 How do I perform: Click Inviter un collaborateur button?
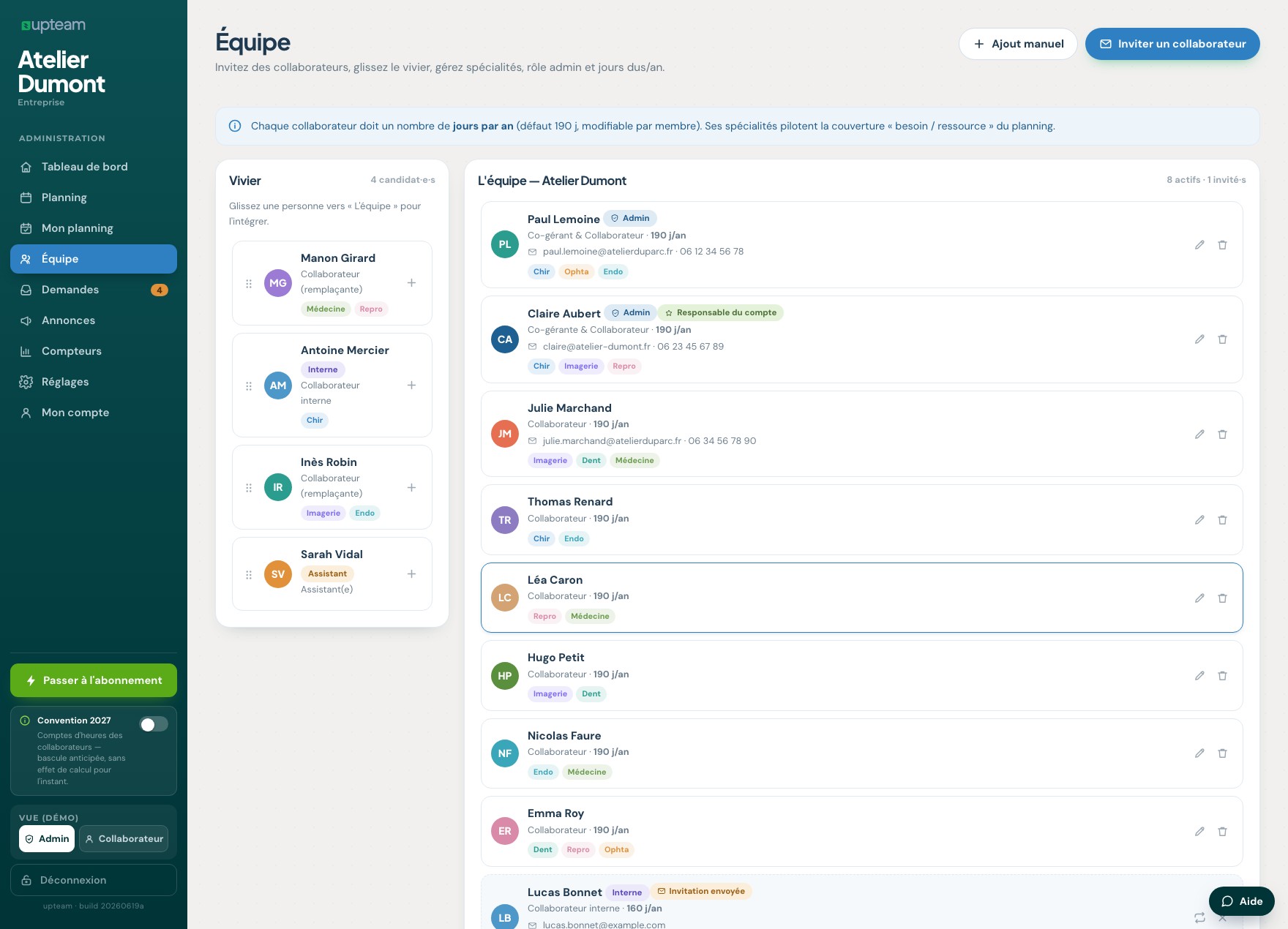point(1172,44)
